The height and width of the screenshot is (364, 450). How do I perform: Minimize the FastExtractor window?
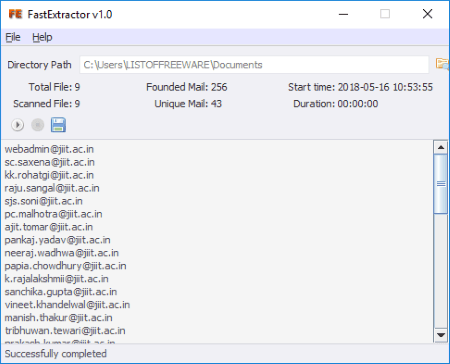[343, 14]
